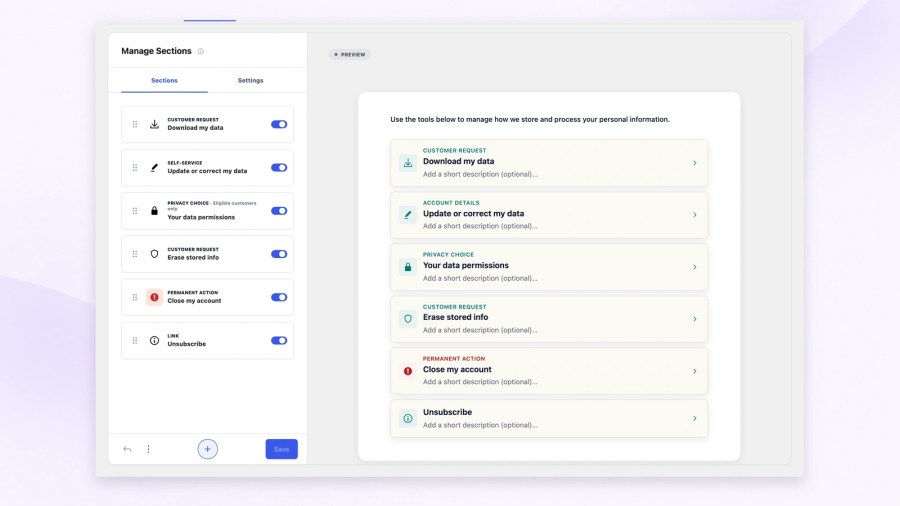Click 'ACCOUNT DETAILS' label in preview
This screenshot has width=900, height=506.
[x=451, y=203]
